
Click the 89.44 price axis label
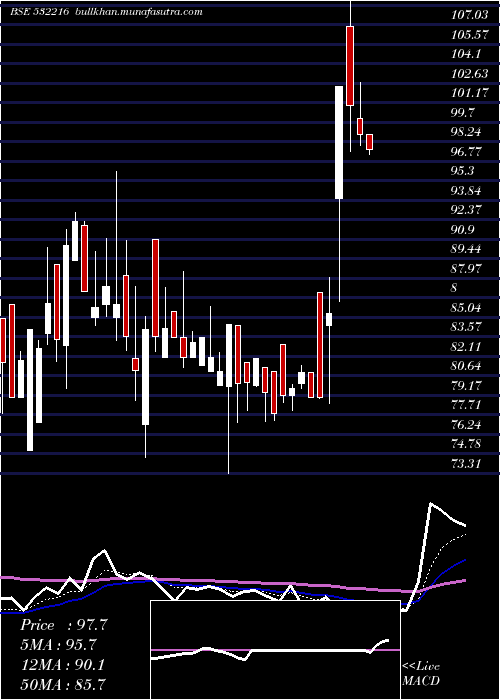(x=466, y=249)
